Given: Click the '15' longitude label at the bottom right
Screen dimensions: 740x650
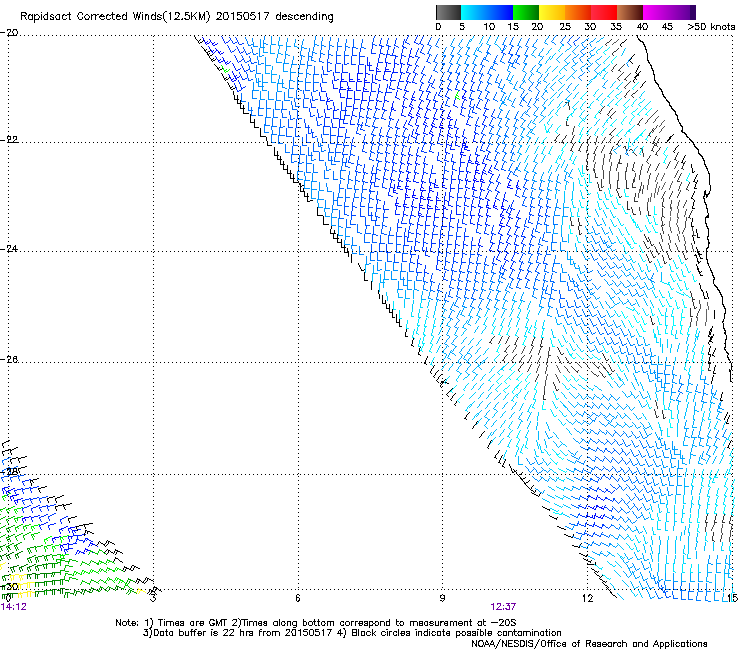Looking at the screenshot, I should 732,599.
